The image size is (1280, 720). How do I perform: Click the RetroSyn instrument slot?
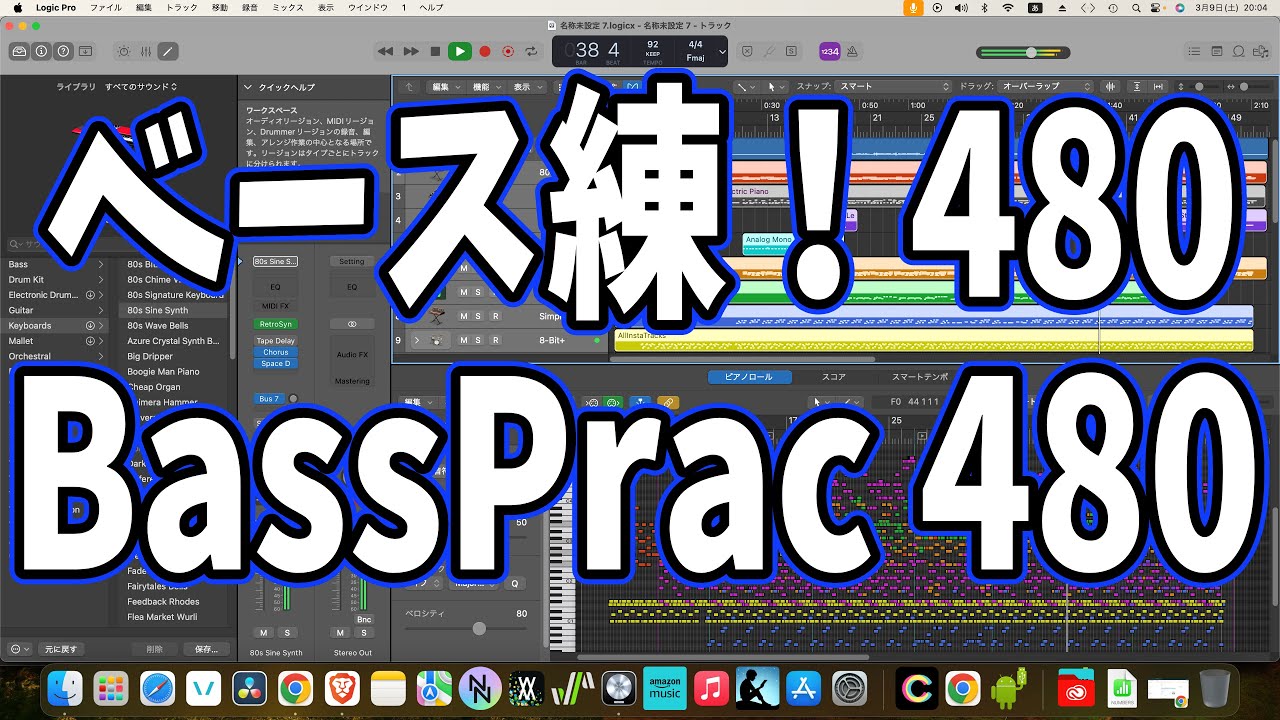[275, 324]
